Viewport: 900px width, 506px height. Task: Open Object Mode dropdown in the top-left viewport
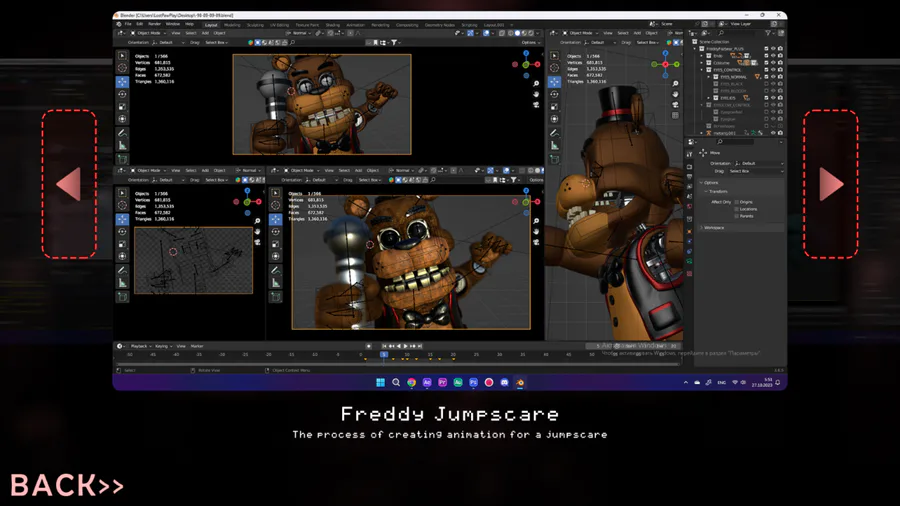(149, 33)
